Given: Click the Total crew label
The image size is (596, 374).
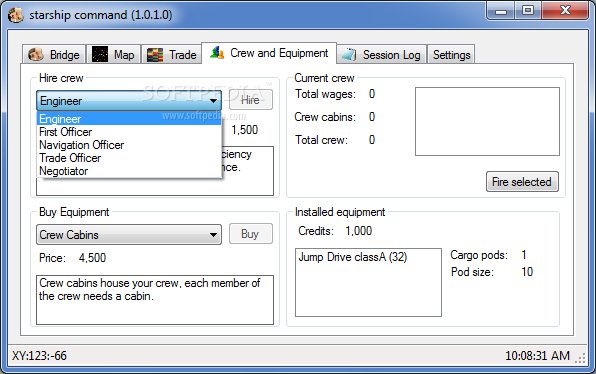Looking at the screenshot, I should coord(322,140).
